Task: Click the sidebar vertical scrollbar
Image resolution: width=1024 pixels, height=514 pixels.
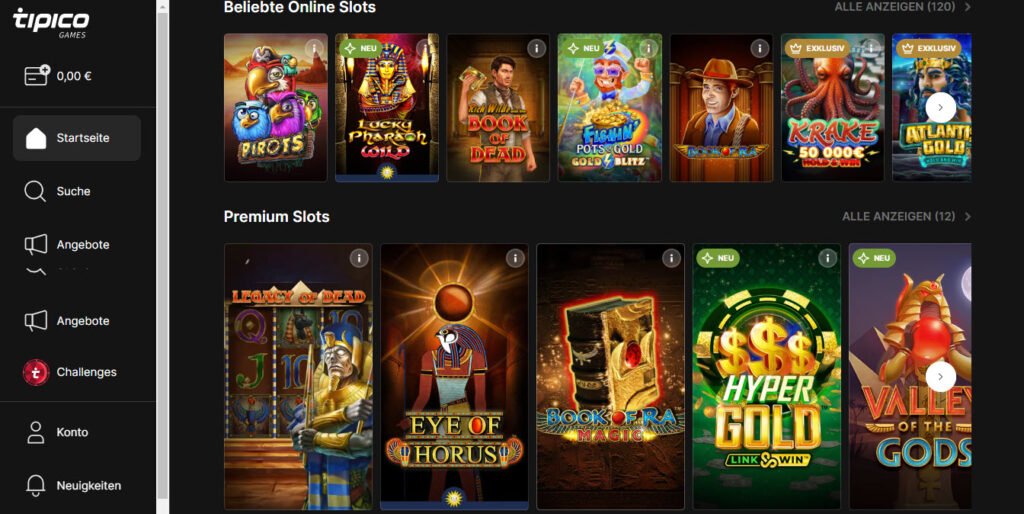Action: pos(163,257)
